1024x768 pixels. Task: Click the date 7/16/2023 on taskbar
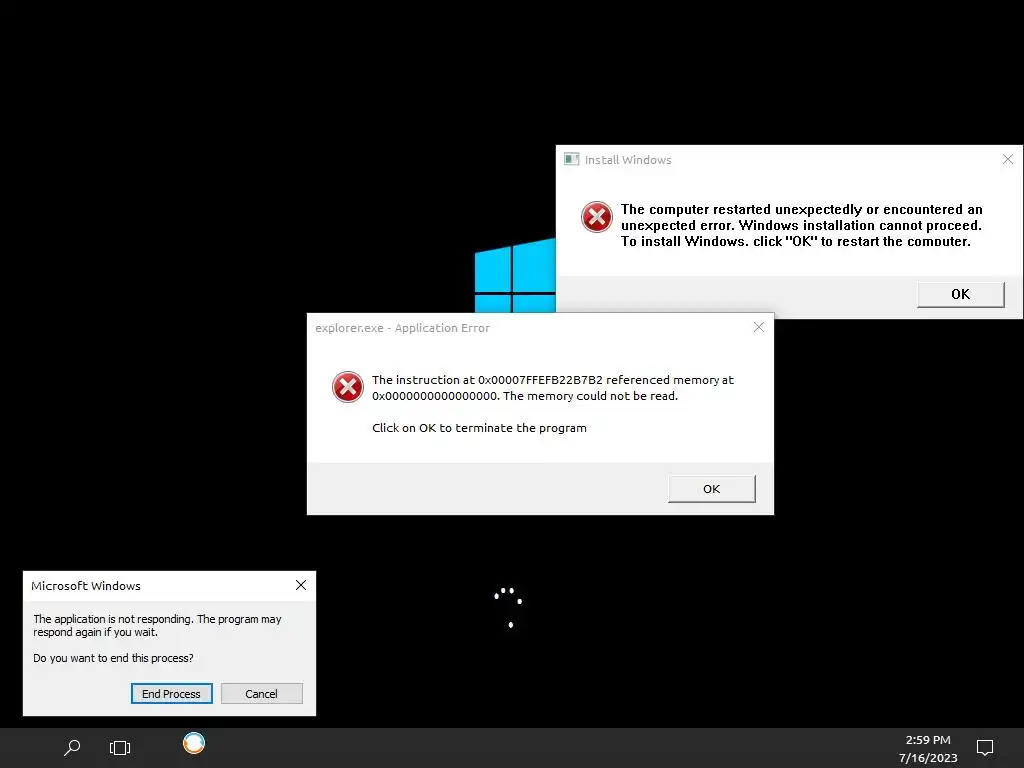tap(928, 758)
